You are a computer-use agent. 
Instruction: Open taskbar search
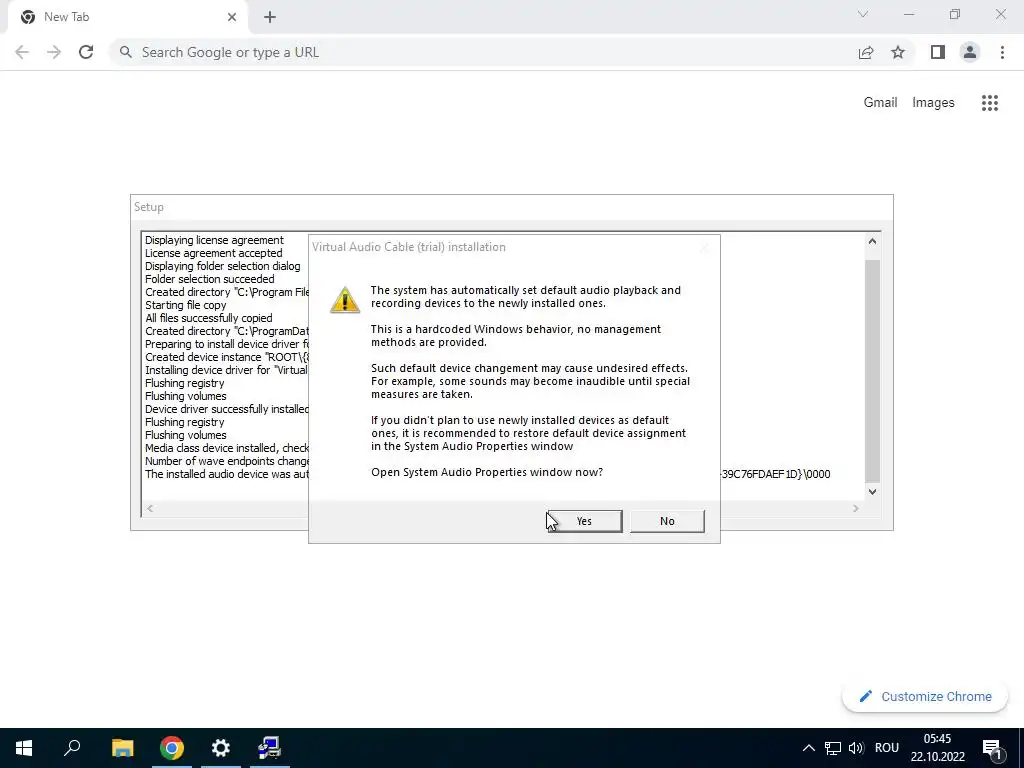(x=72, y=748)
